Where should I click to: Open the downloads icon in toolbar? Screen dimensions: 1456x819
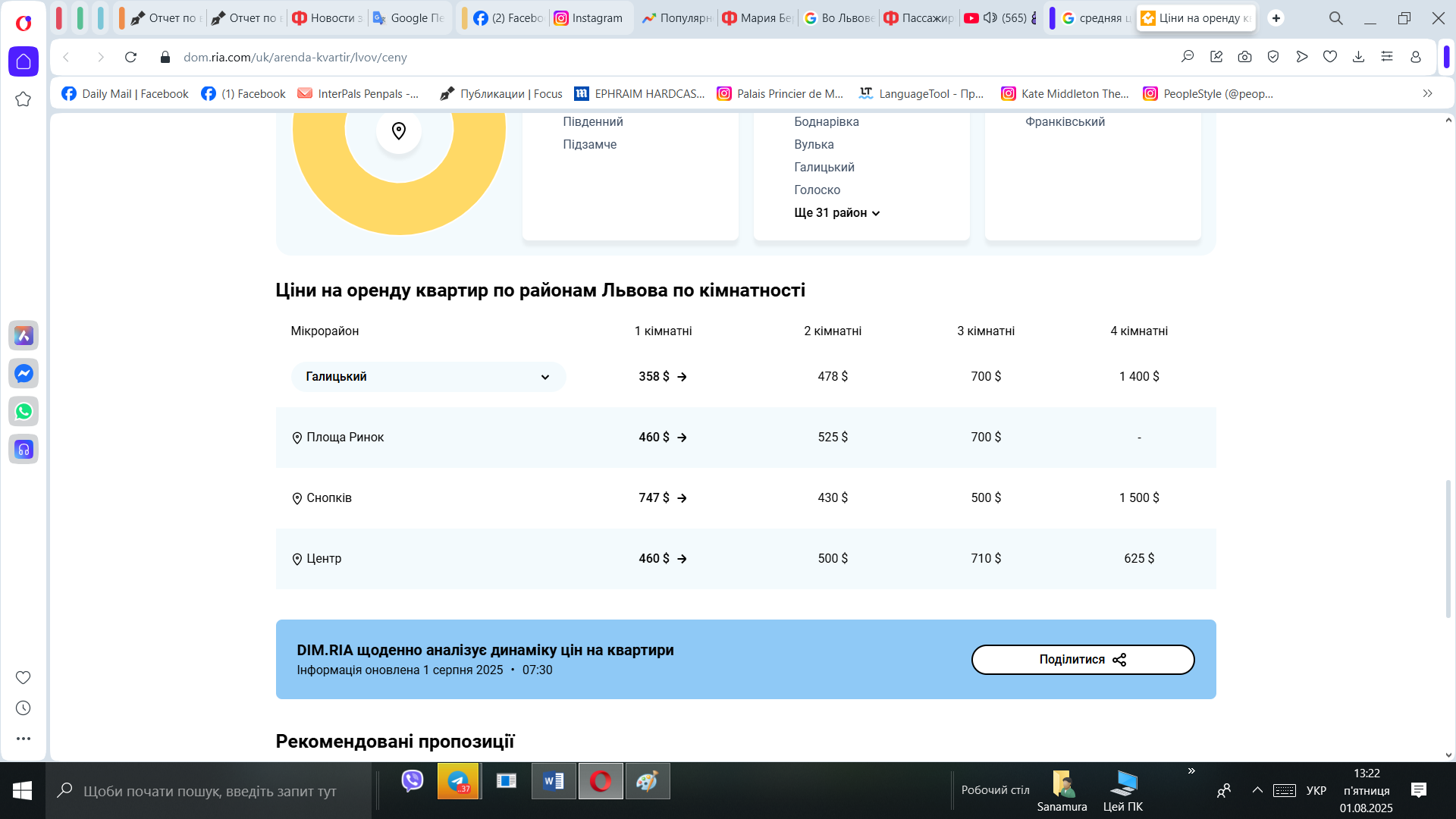pos(1358,57)
